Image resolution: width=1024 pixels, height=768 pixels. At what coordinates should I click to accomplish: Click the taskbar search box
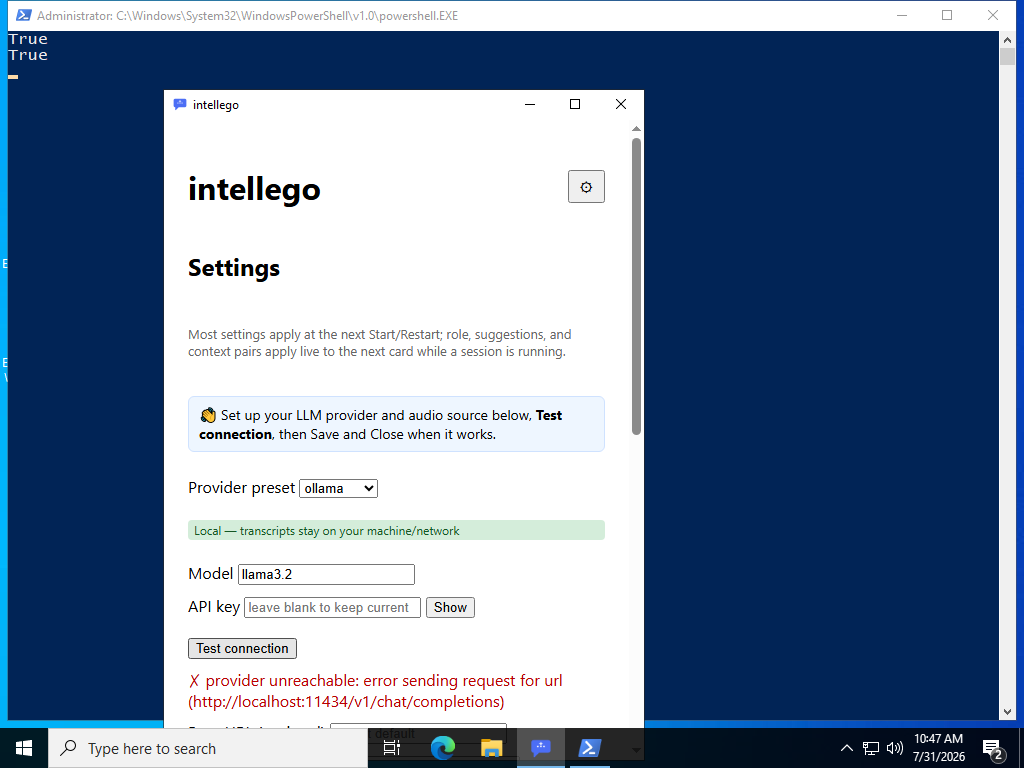(208, 748)
